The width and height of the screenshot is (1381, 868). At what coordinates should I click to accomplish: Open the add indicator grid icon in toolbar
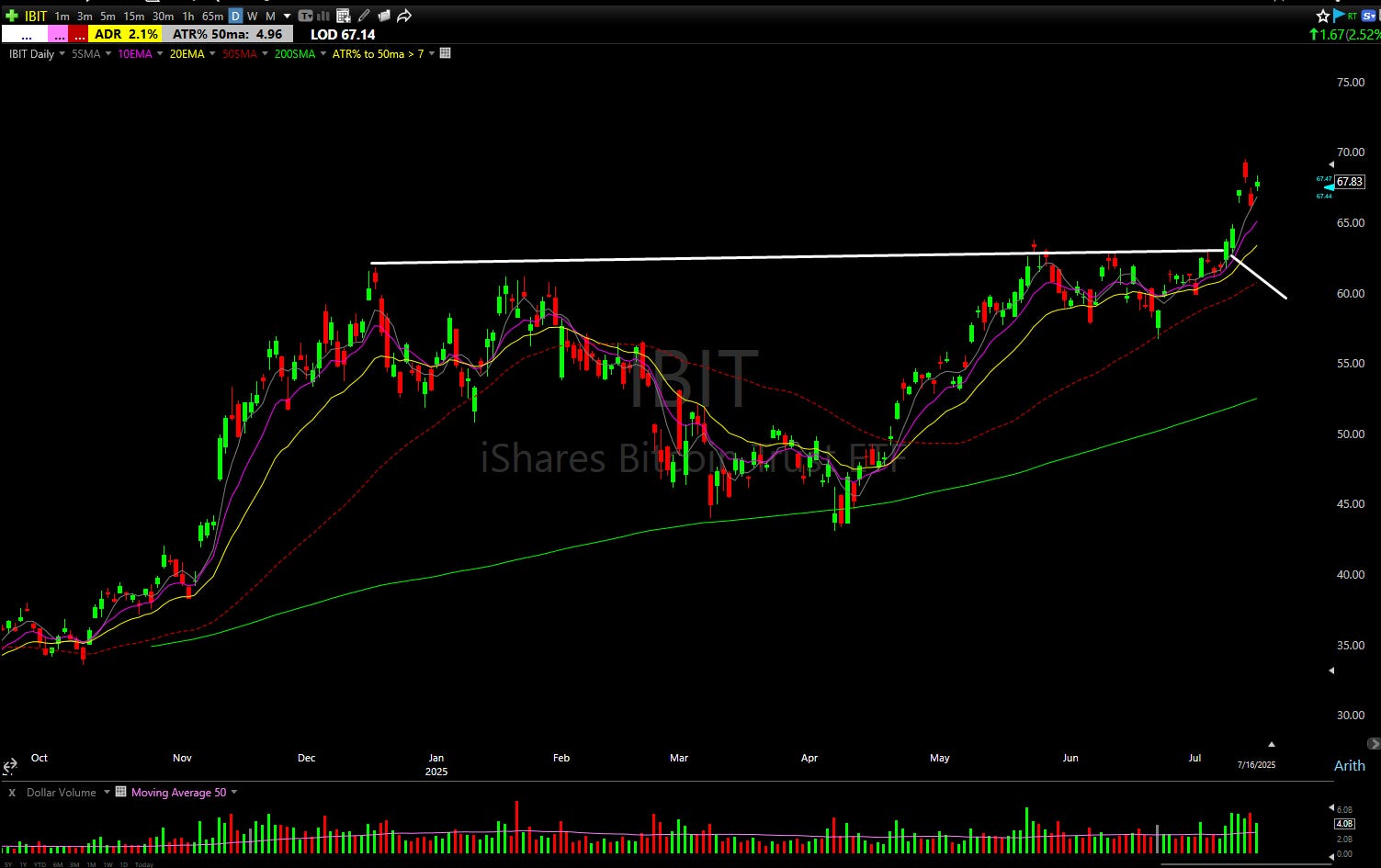tap(344, 16)
